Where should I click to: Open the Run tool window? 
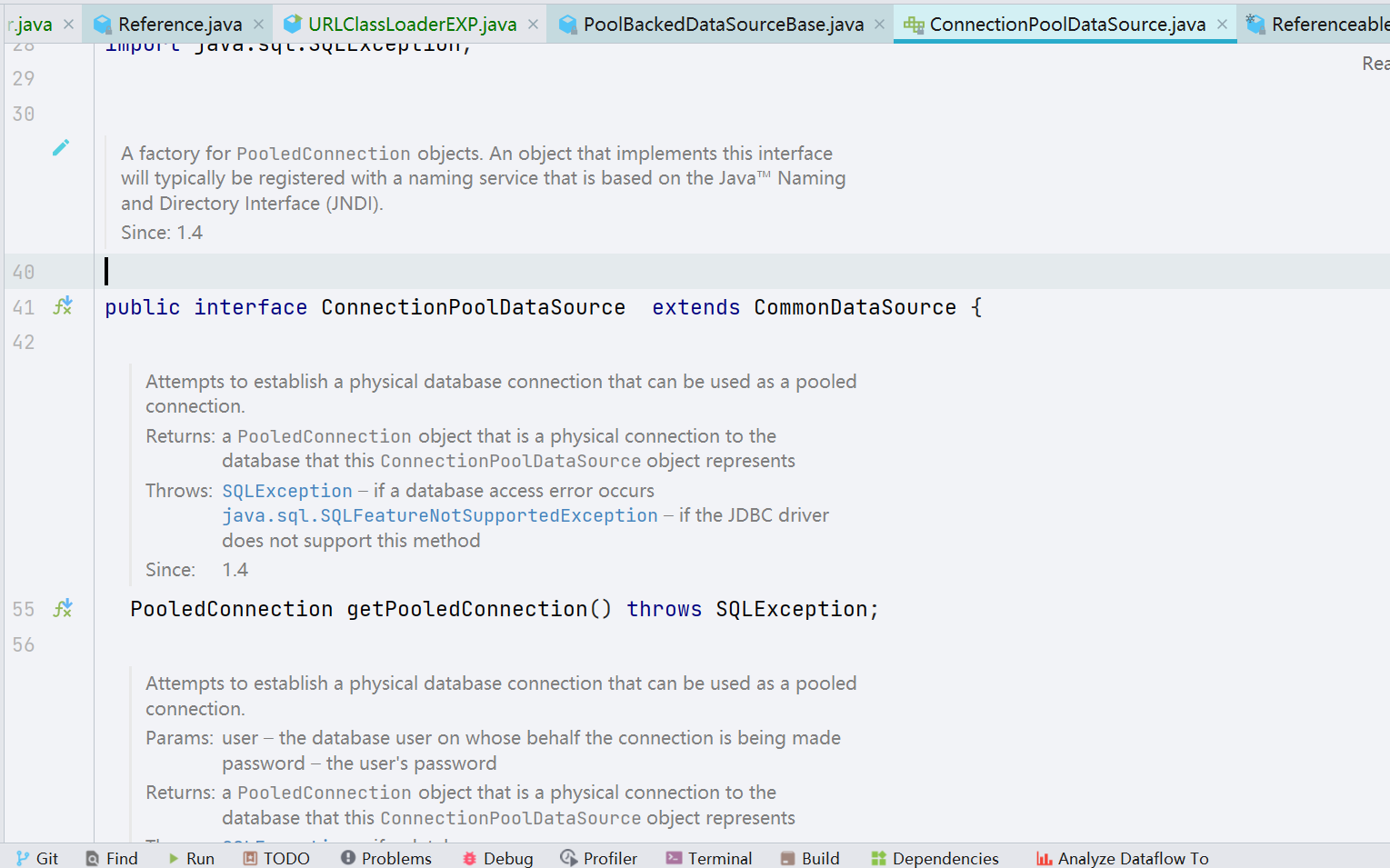(191, 858)
